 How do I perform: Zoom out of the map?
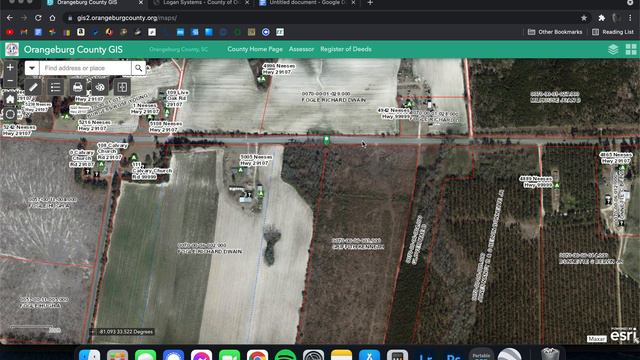pyautogui.click(x=10, y=81)
